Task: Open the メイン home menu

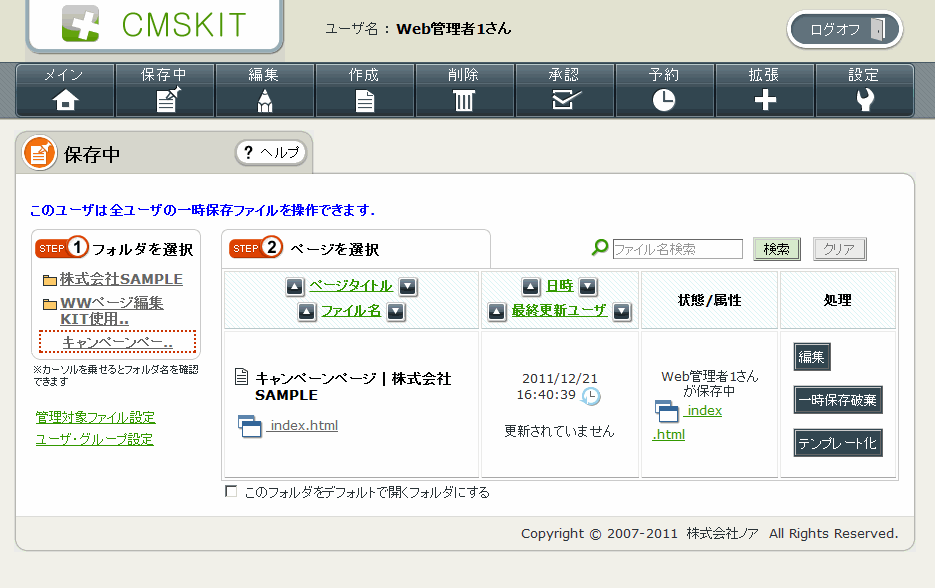Action: 65,90
